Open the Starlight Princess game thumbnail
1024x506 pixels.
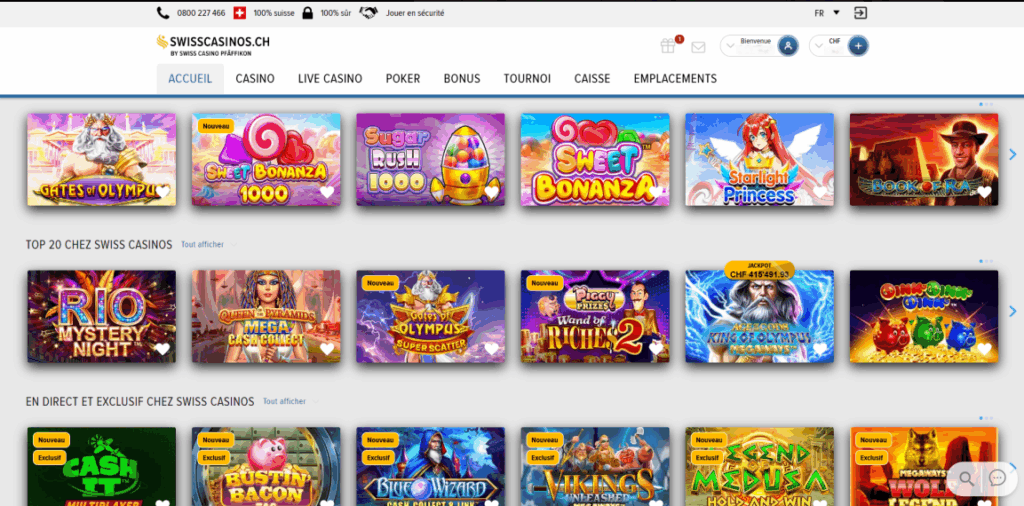(x=760, y=159)
